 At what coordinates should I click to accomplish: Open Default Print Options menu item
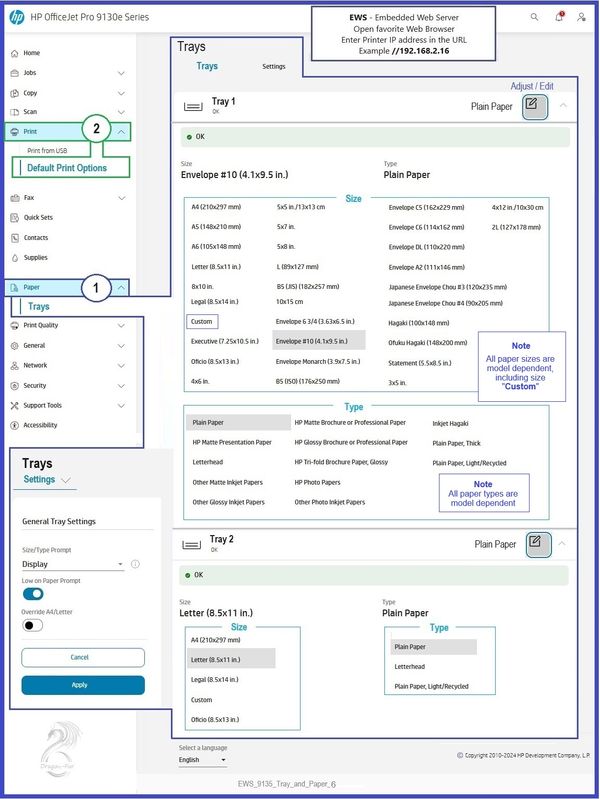coord(67,168)
